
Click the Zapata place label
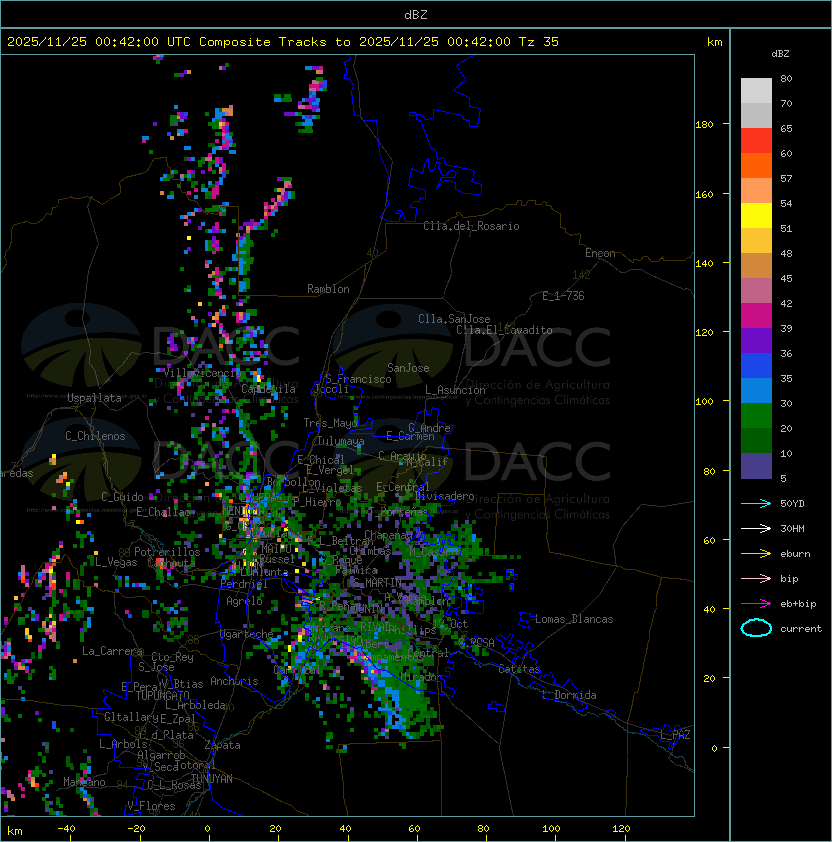[222, 745]
